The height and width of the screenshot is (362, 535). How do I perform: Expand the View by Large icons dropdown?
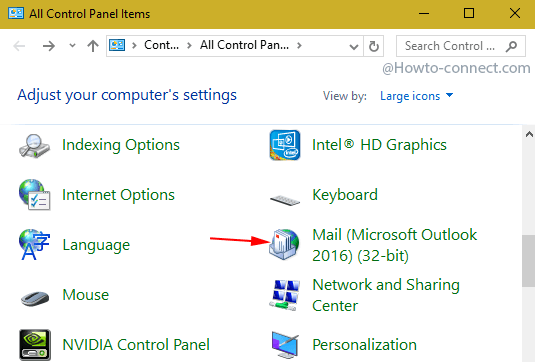(x=417, y=96)
